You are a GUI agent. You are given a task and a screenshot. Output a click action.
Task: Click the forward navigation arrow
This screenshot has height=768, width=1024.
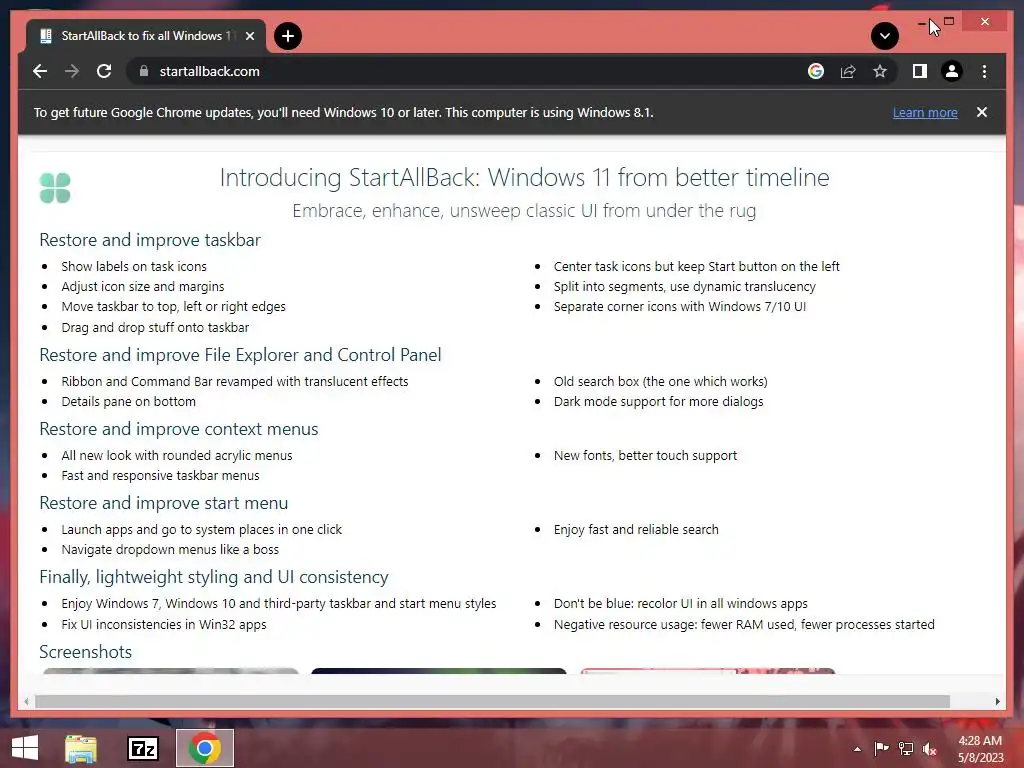72,71
